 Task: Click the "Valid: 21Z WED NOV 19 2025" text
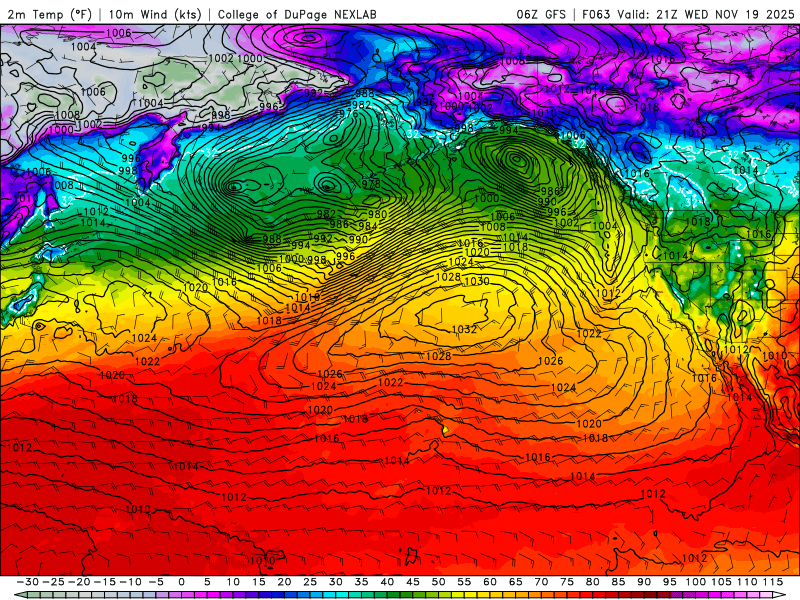(706, 14)
